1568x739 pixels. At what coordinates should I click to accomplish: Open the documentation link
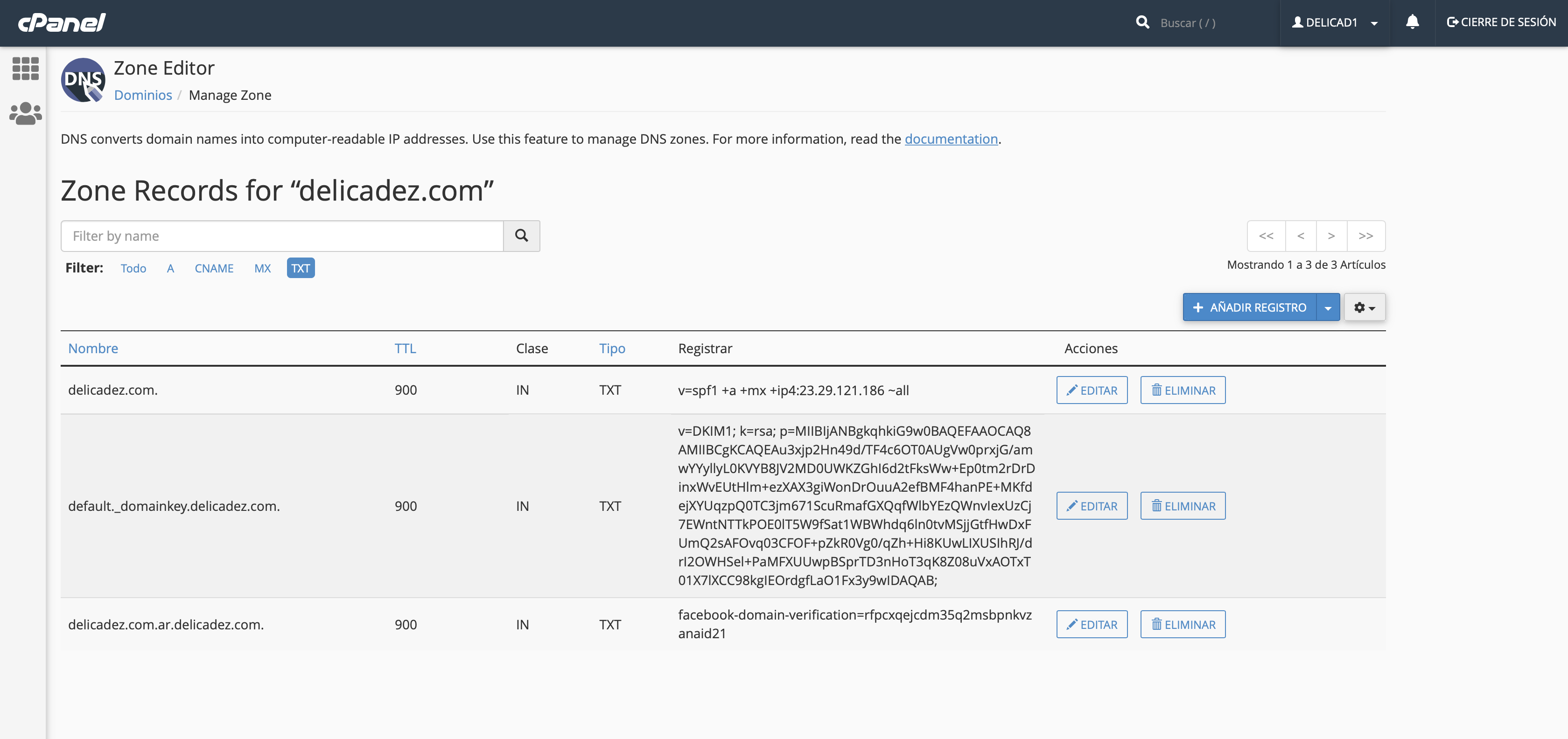tap(951, 139)
